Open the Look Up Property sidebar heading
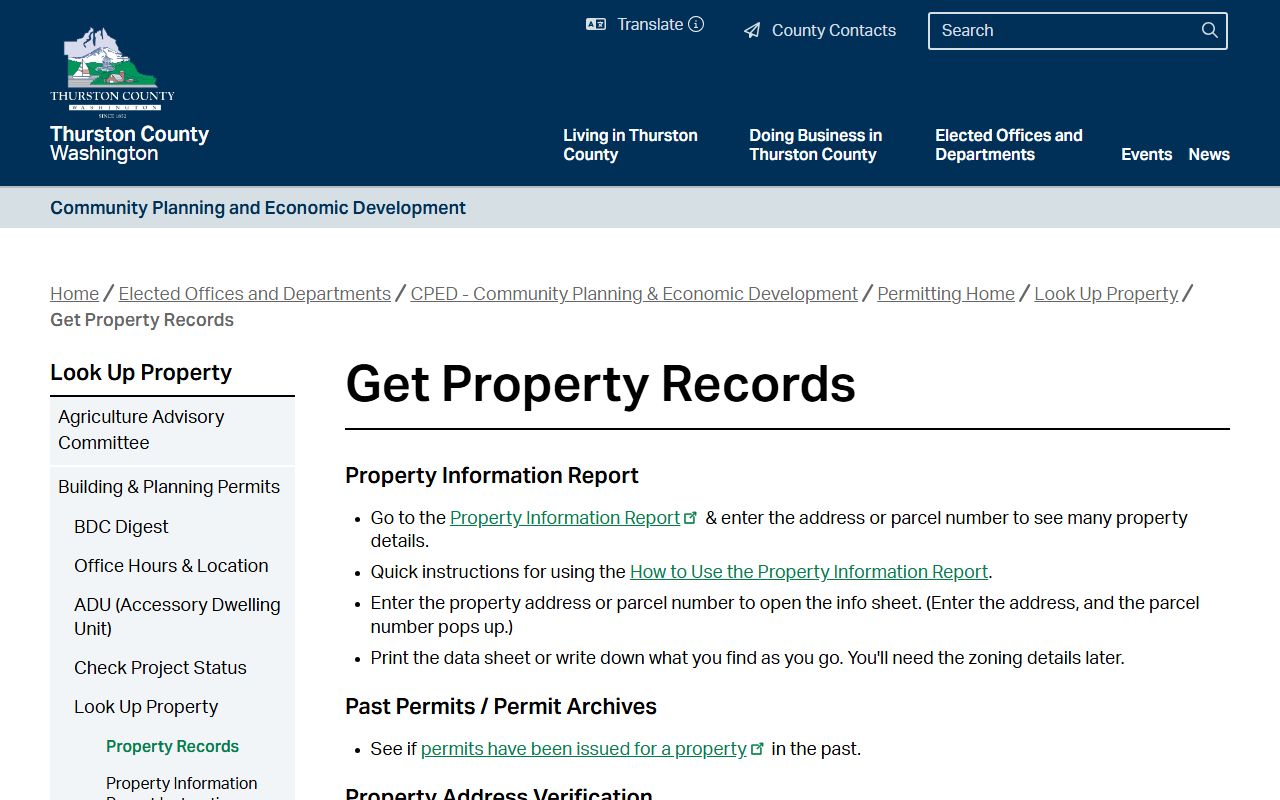 [141, 373]
